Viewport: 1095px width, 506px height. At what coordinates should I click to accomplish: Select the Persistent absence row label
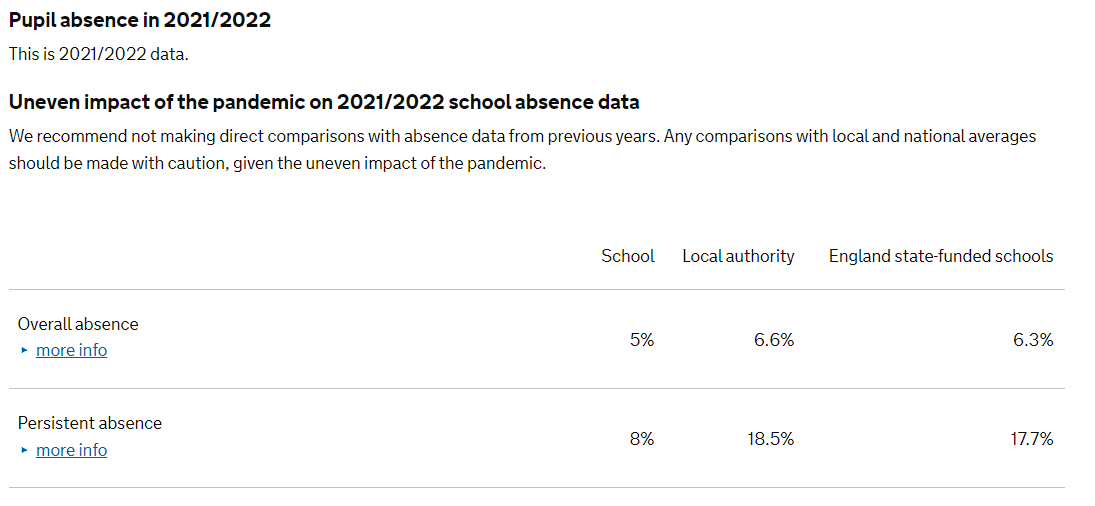[89, 423]
